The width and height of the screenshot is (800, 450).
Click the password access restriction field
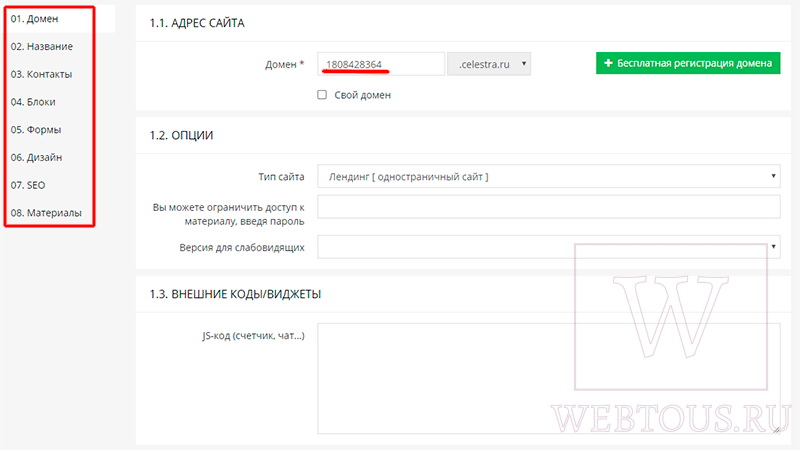(548, 207)
